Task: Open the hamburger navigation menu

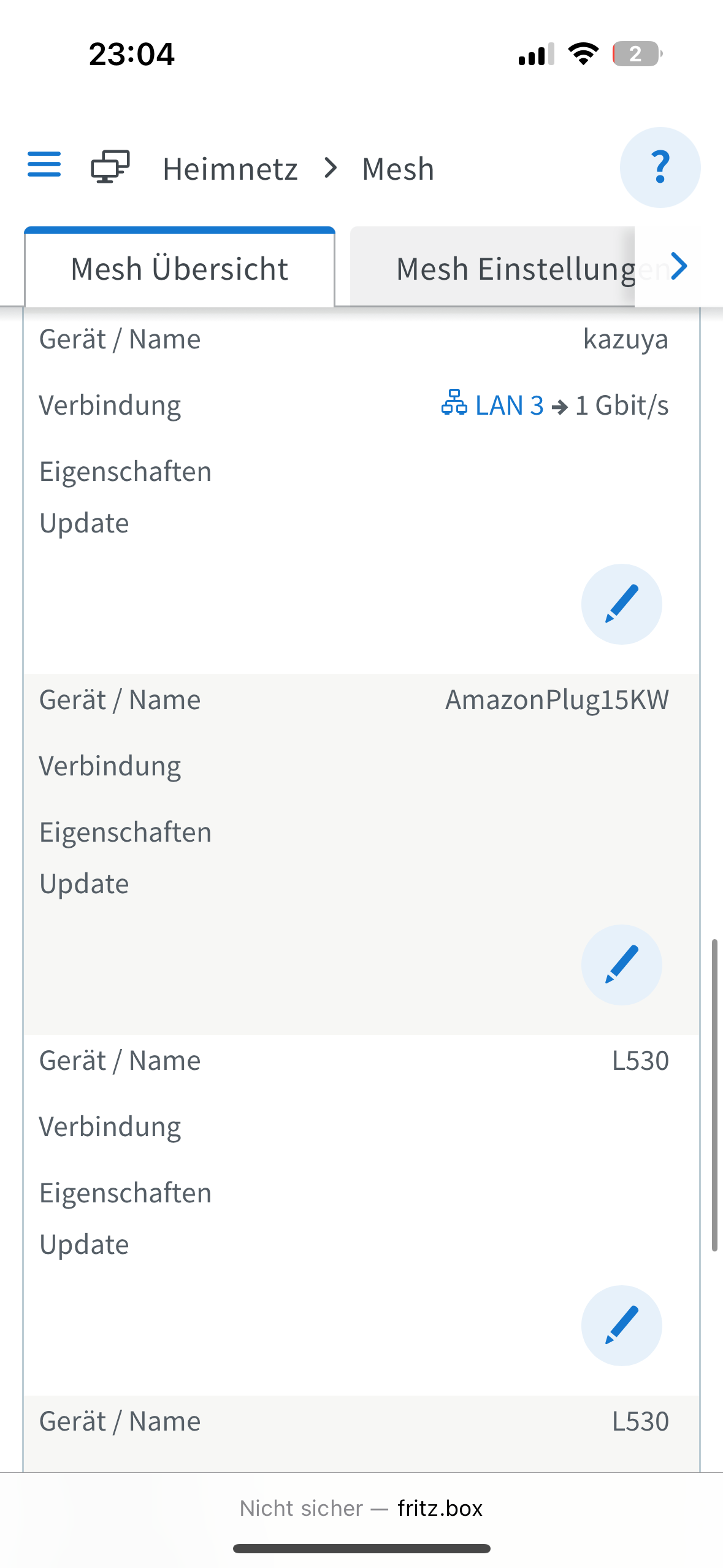Action: (44, 164)
